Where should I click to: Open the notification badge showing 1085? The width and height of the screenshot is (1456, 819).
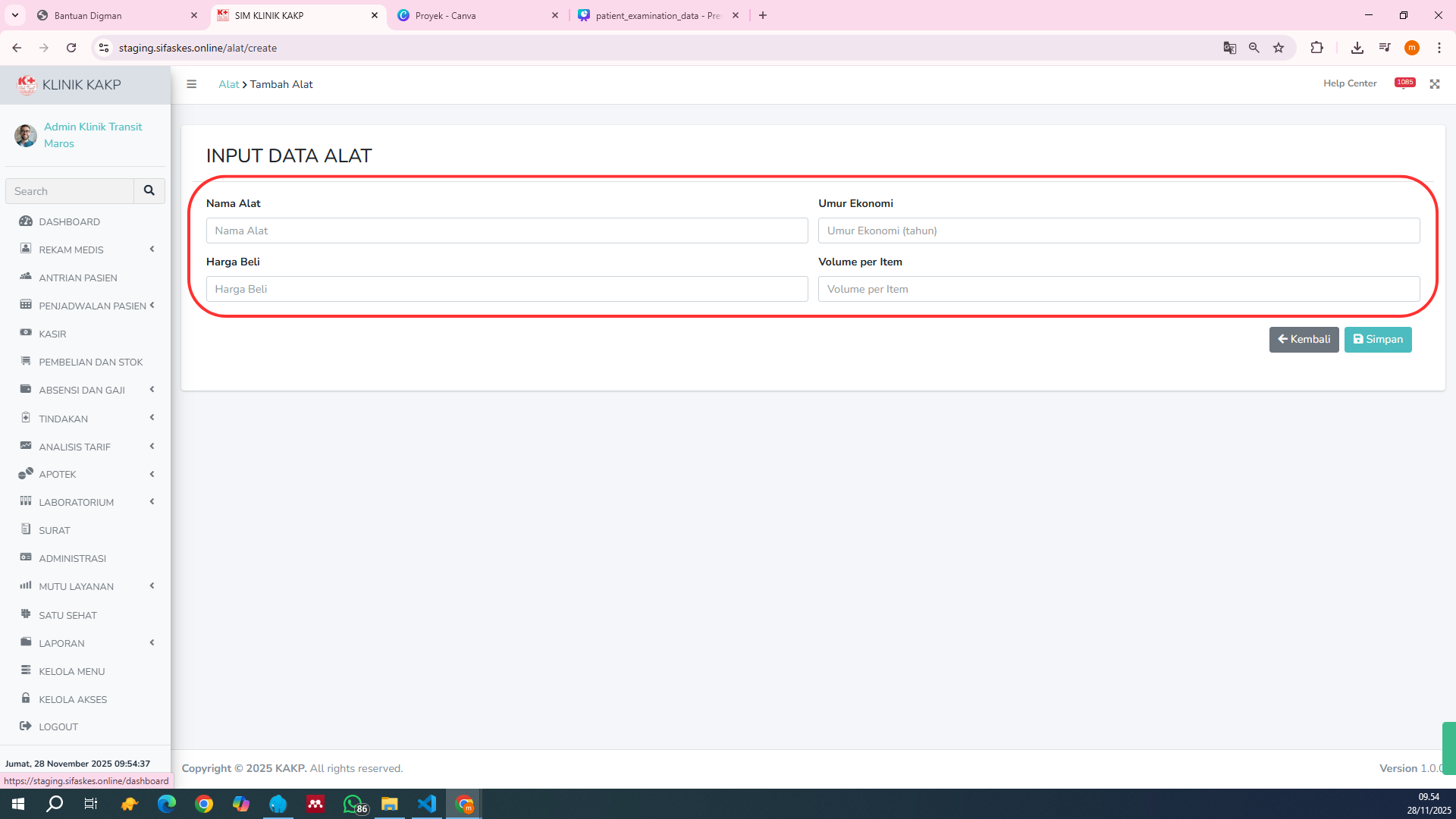(1404, 83)
